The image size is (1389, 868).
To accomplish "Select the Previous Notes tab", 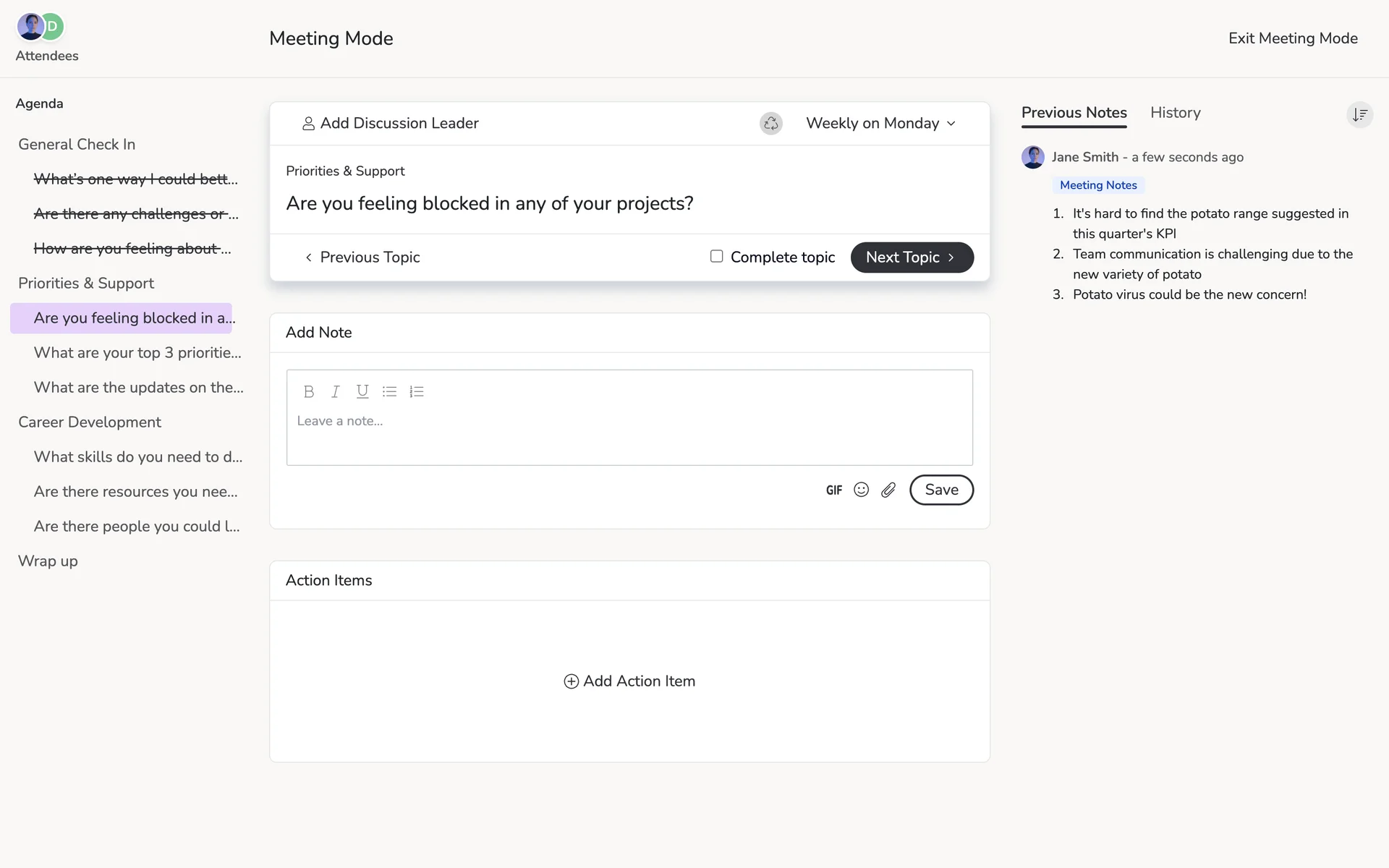I will click(x=1074, y=113).
